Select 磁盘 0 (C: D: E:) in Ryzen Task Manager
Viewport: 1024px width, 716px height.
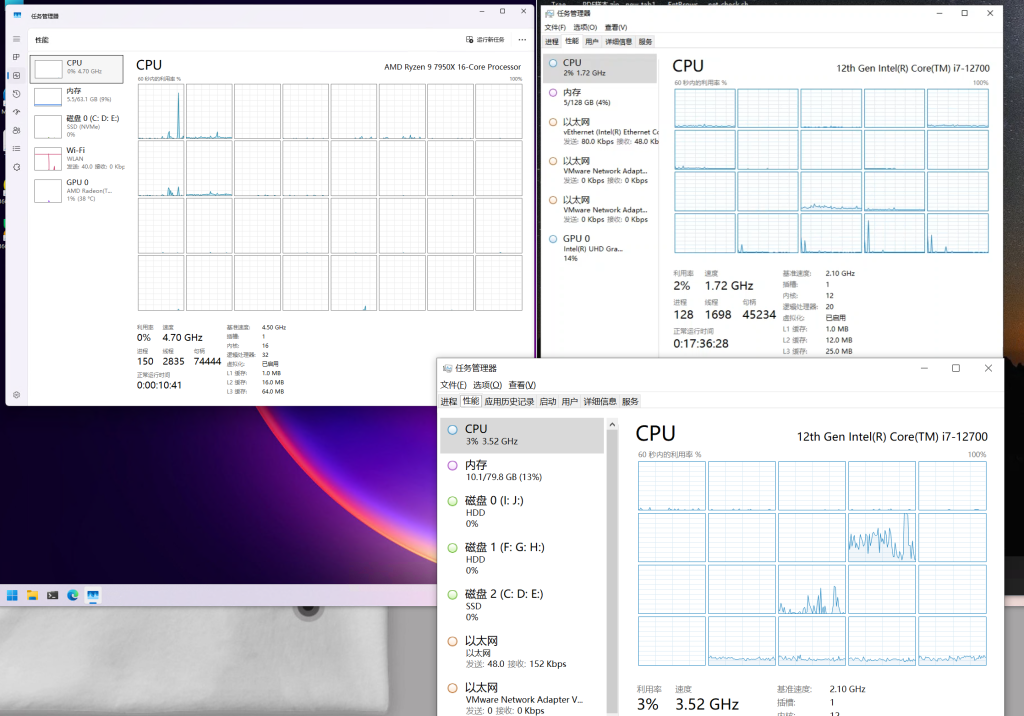(76, 126)
